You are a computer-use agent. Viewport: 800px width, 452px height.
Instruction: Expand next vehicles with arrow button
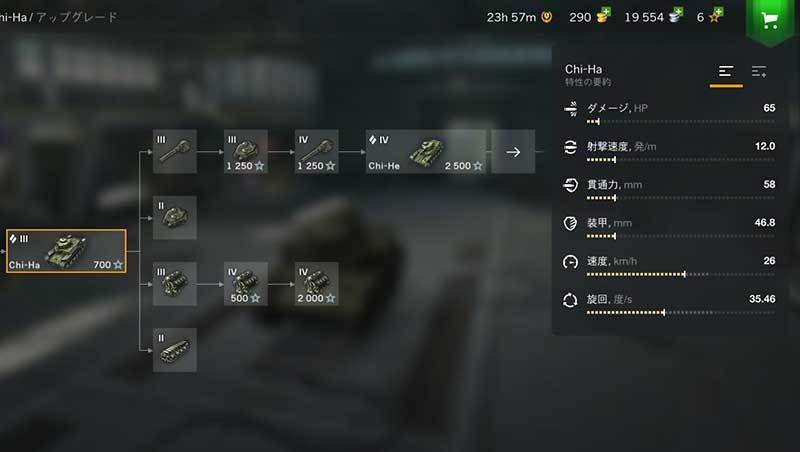(x=513, y=152)
